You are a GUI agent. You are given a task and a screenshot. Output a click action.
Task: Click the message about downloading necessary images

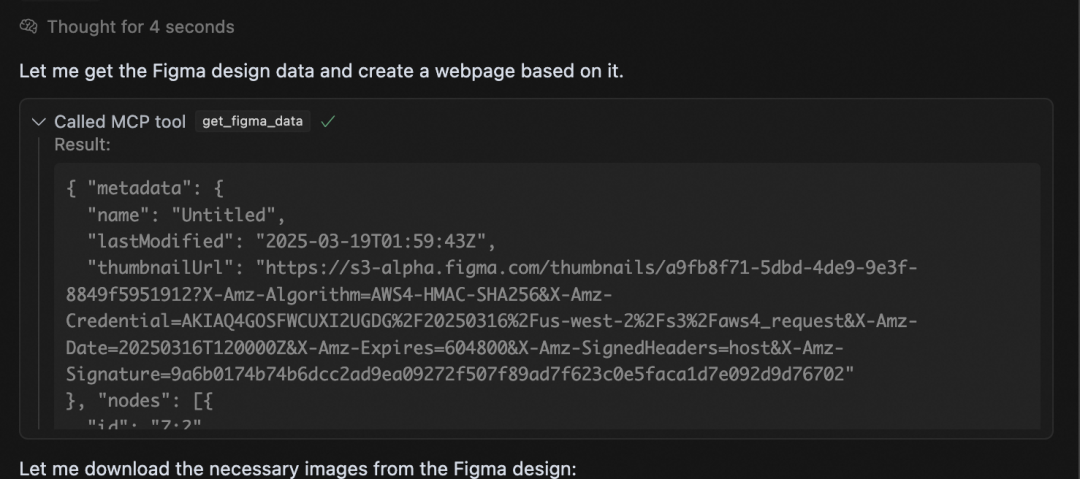tap(298, 469)
